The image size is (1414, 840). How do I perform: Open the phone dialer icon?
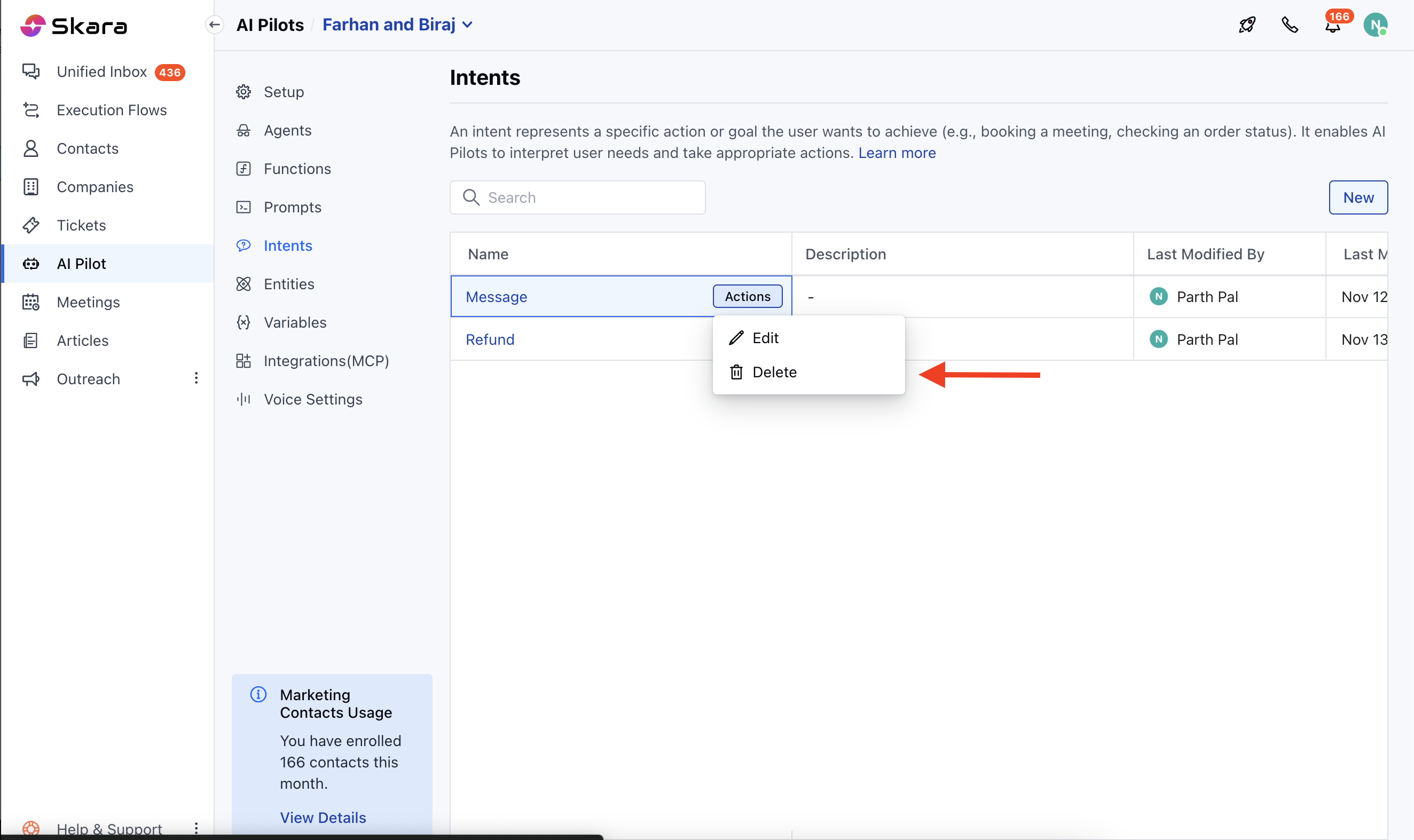click(1290, 25)
